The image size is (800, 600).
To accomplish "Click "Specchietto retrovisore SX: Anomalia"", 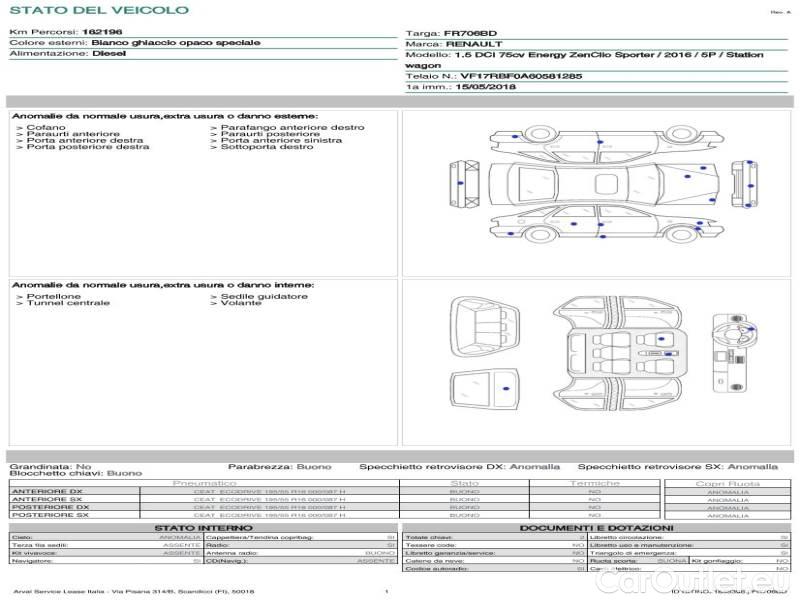I will 678,467.
